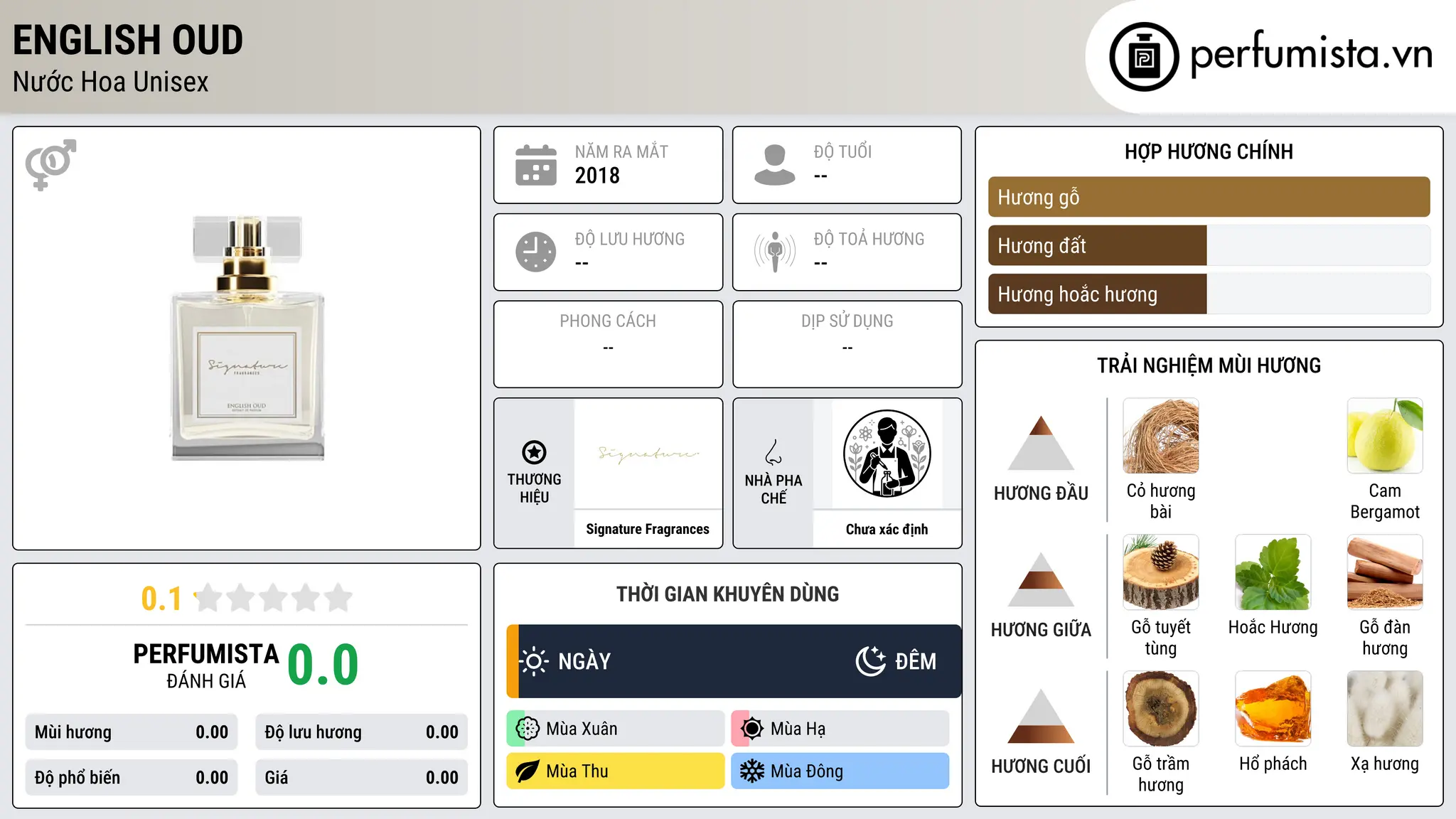This screenshot has height=819, width=1456.
Task: Click the Độ phổ biến 0.00 score row
Action: pos(132,778)
